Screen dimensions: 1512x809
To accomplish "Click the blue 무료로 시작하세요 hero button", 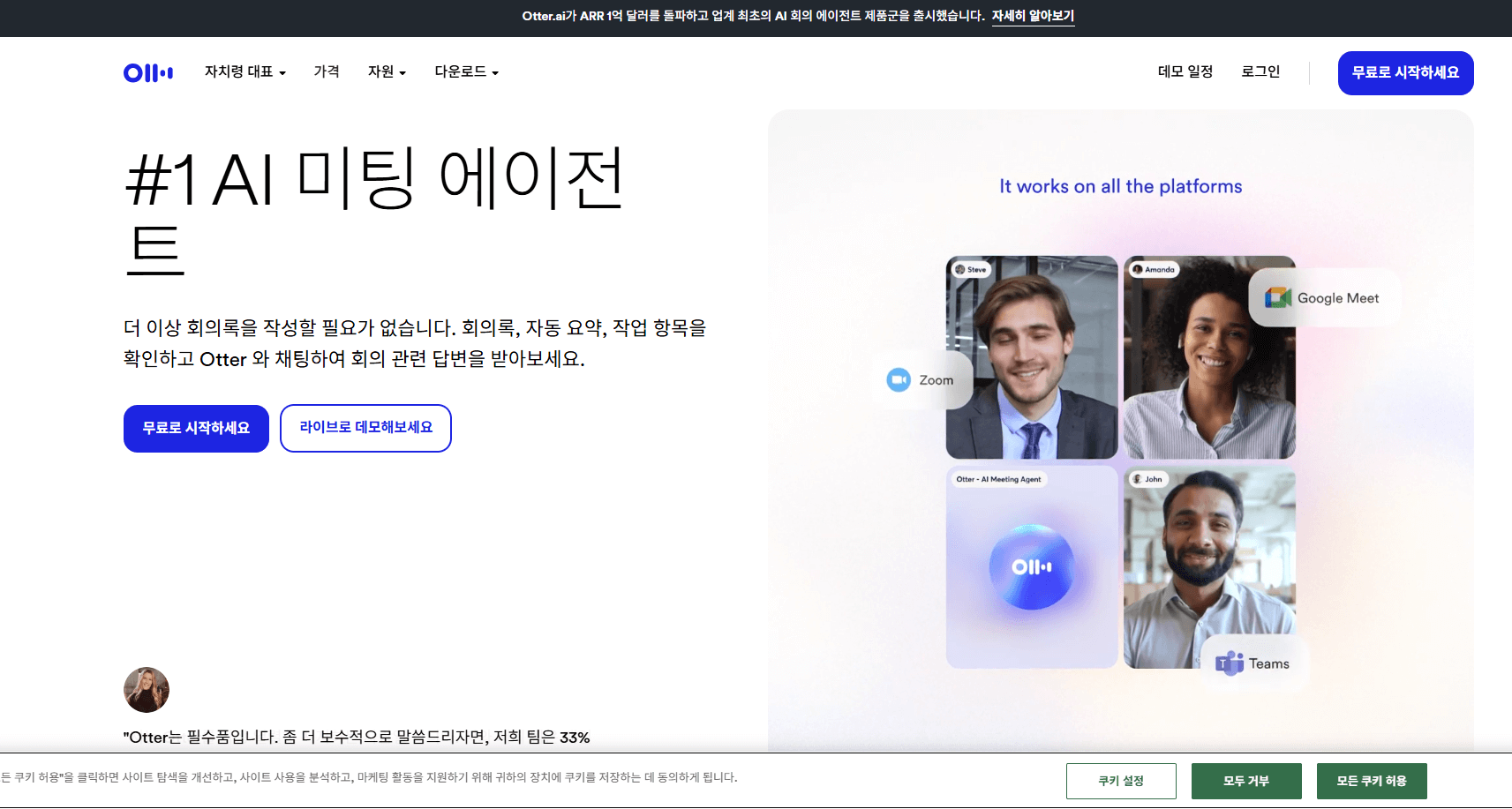I will click(196, 428).
